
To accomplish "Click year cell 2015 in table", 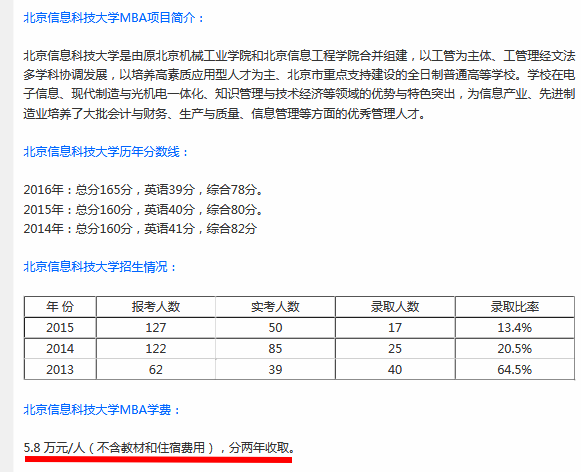I will [60, 328].
